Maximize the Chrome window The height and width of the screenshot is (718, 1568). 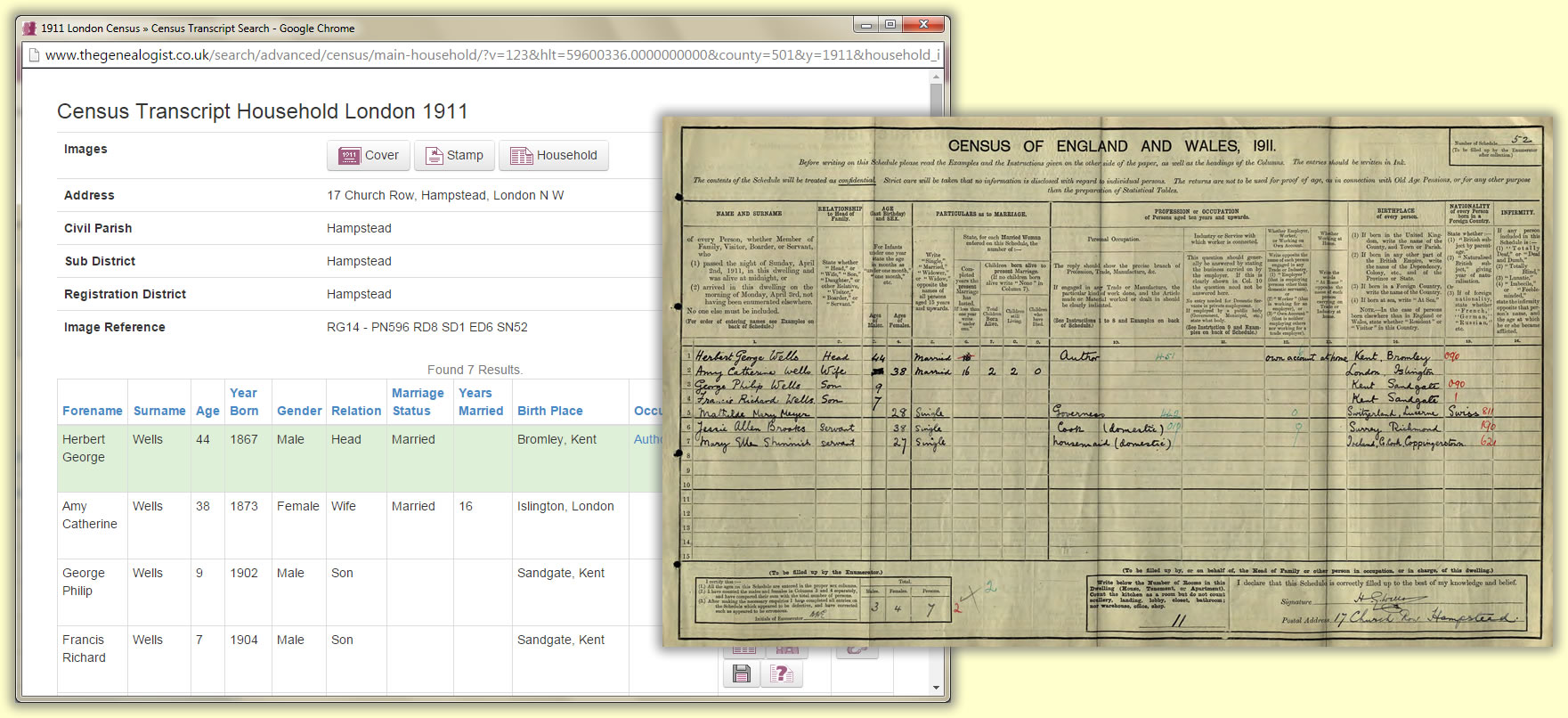(x=890, y=25)
